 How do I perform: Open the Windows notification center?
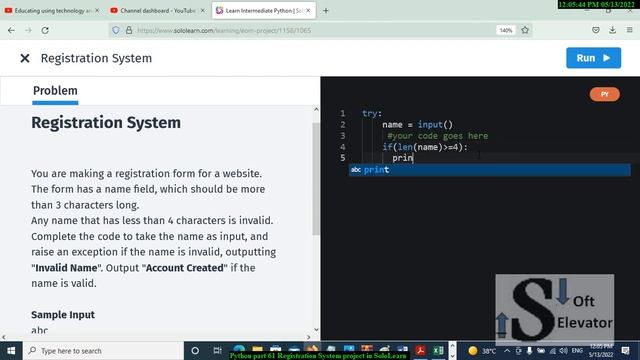(625, 351)
